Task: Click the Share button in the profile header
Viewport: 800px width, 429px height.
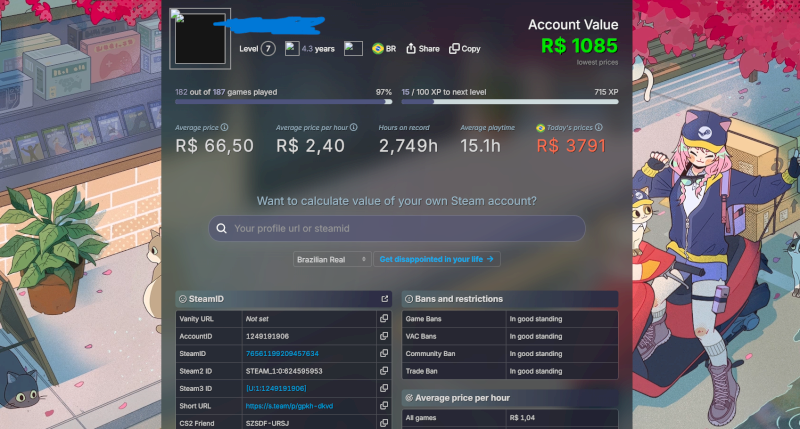Action: pyautogui.click(x=422, y=48)
